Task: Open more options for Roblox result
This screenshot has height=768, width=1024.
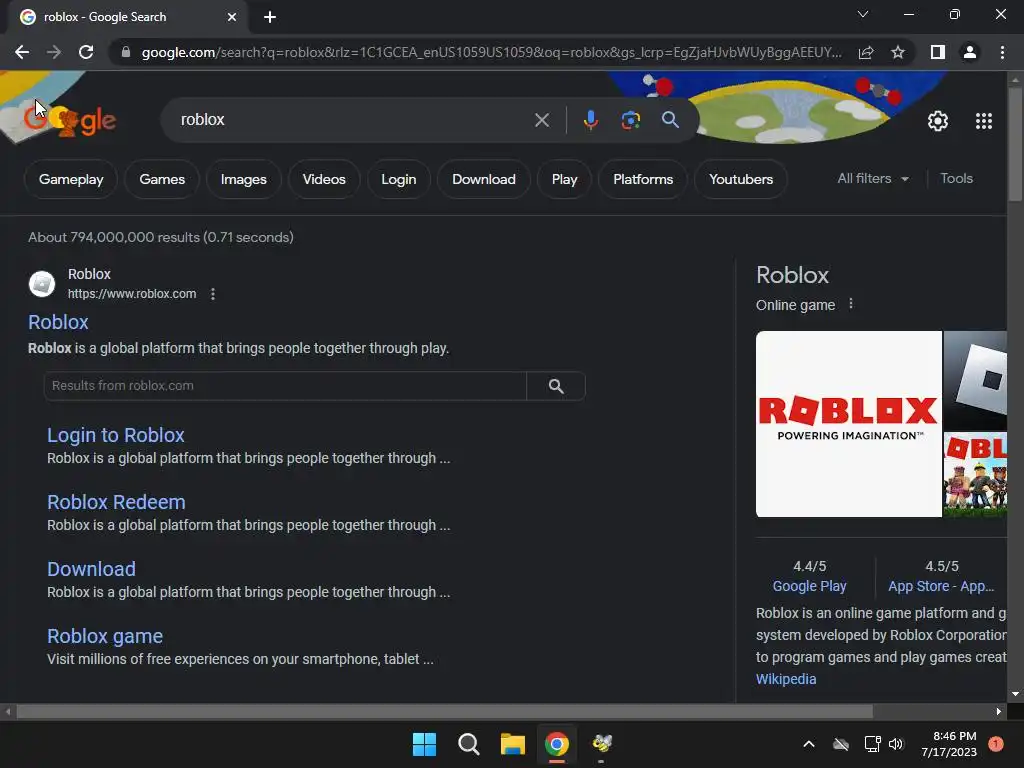Action: (x=213, y=294)
